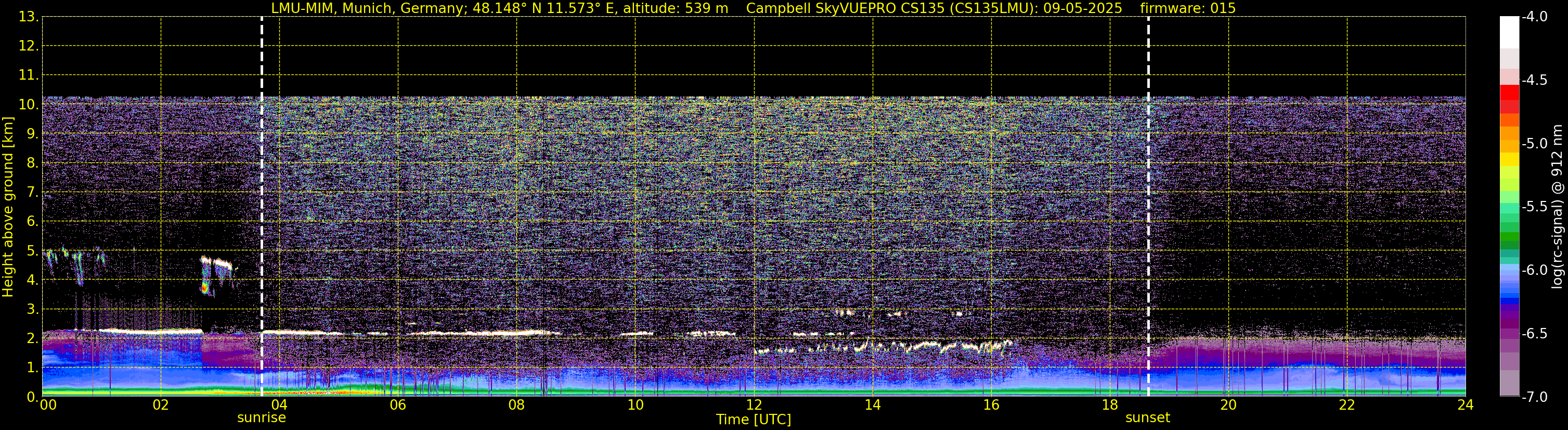
Task: Click the white dashed sunset marker line
Action: [1148, 207]
